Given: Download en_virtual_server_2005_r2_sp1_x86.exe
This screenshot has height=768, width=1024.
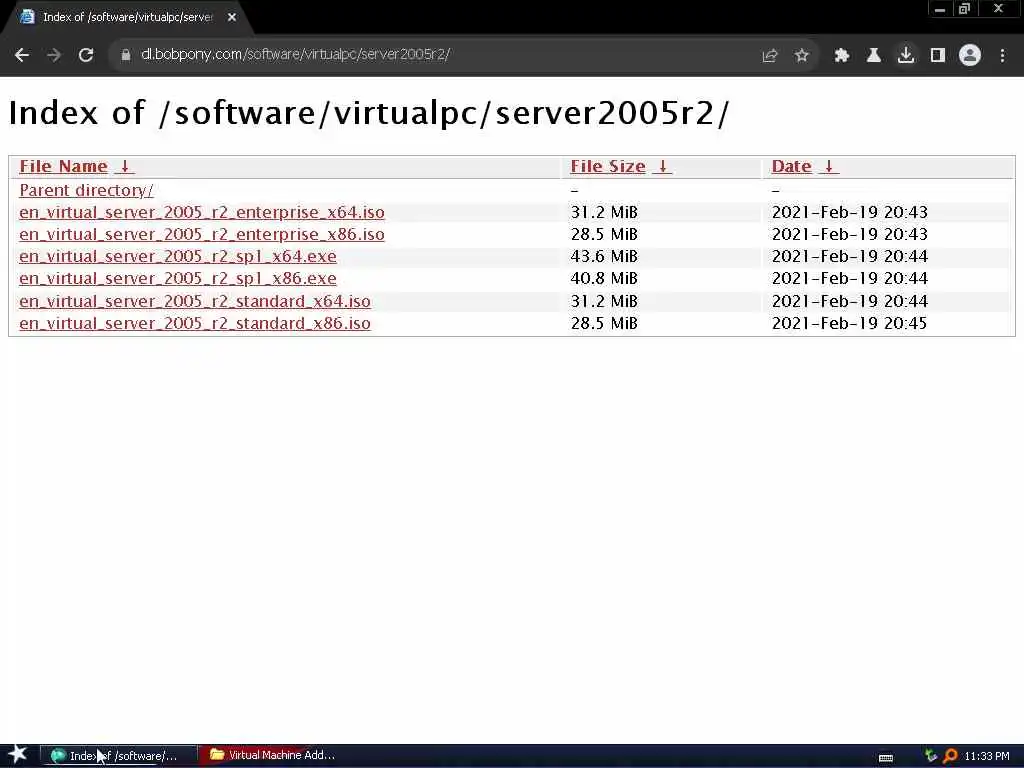Looking at the screenshot, I should pos(178,279).
